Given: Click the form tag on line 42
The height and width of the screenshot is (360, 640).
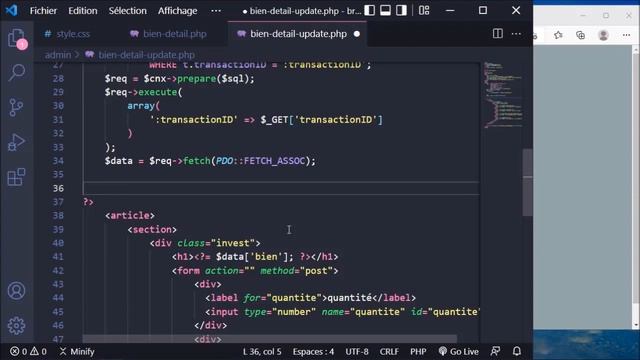Looking at the screenshot, I should tap(189, 271).
